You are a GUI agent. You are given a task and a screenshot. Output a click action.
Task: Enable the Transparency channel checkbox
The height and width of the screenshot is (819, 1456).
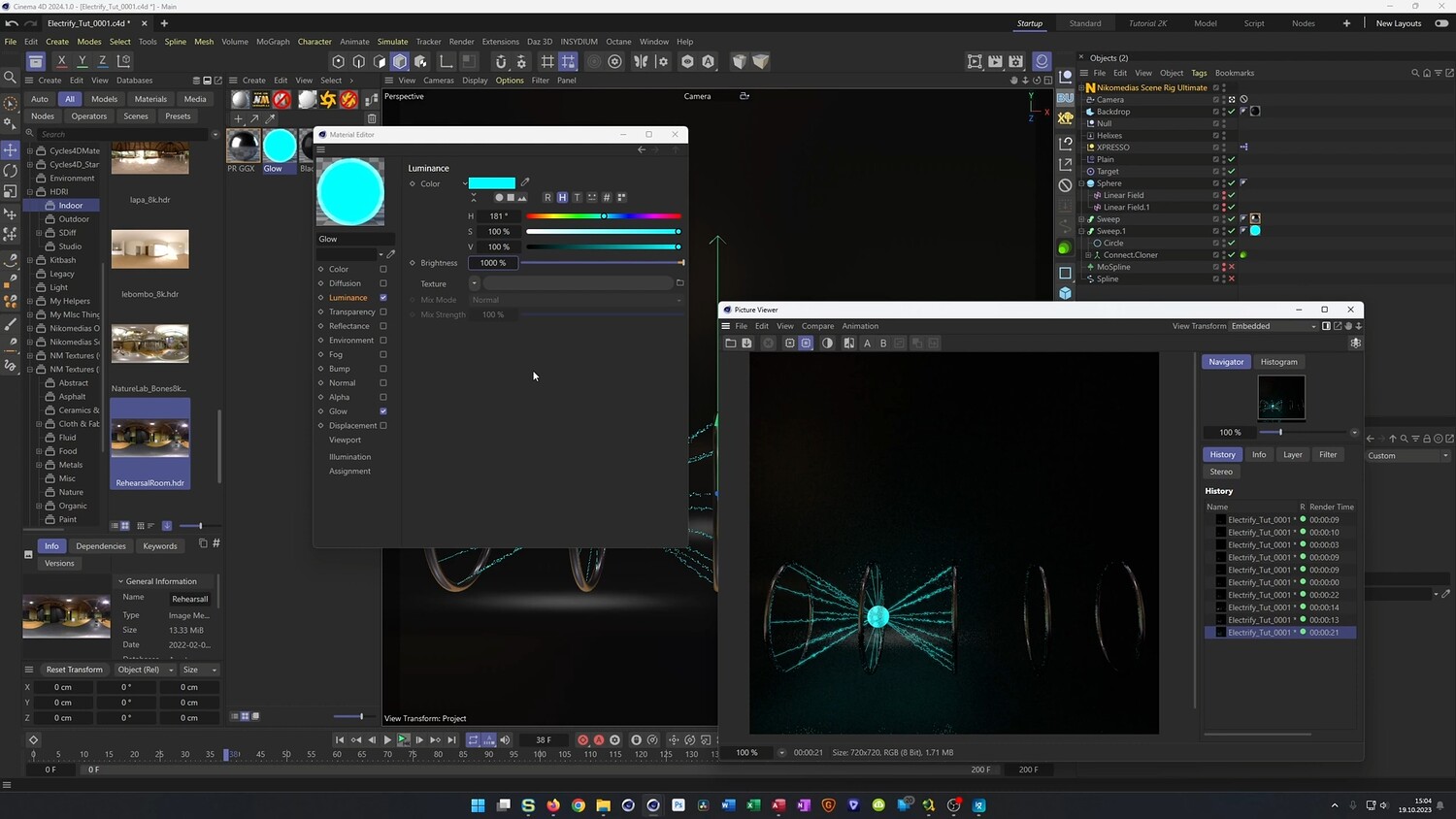click(383, 311)
